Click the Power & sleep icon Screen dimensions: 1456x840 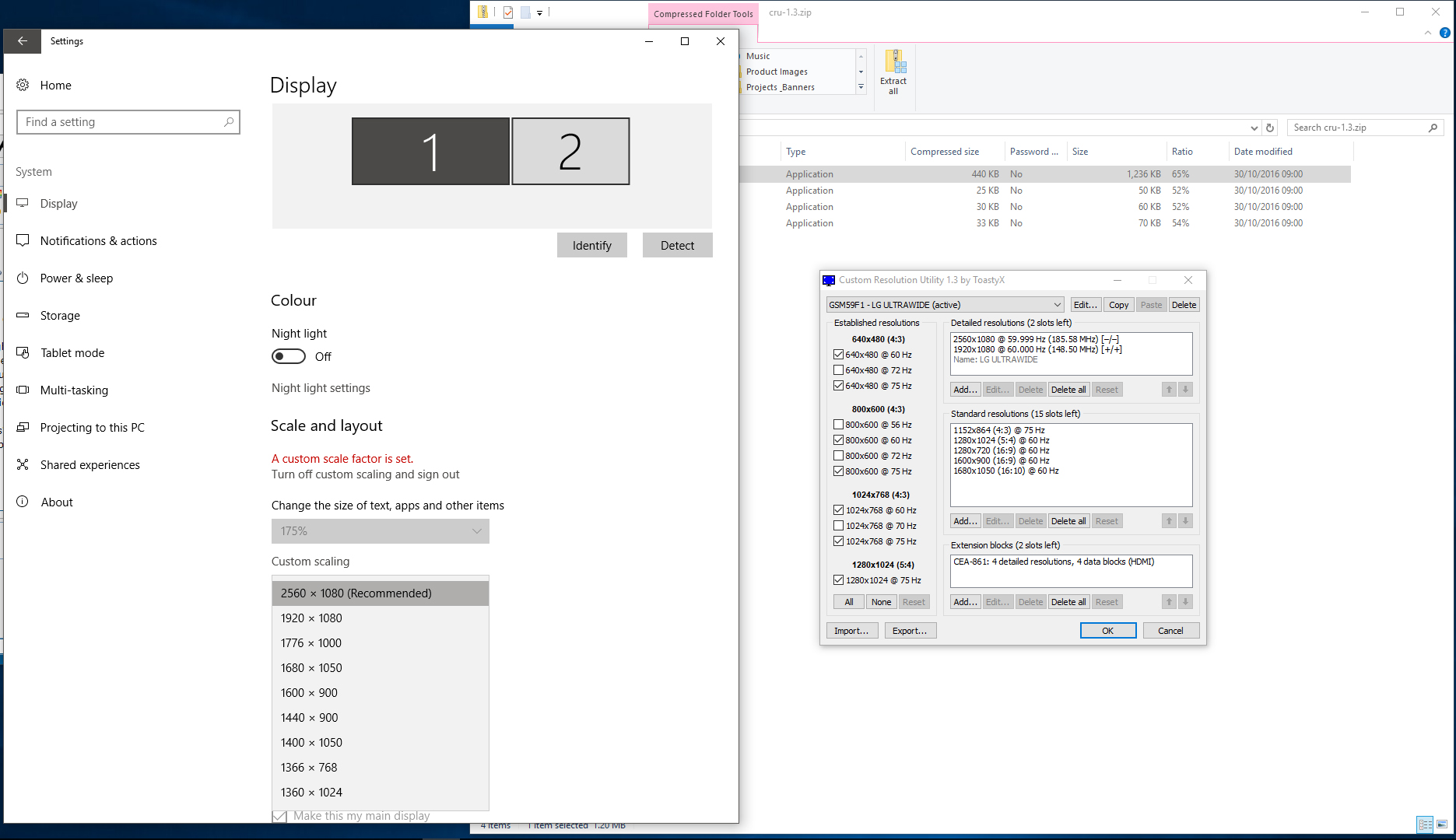pyautogui.click(x=23, y=278)
